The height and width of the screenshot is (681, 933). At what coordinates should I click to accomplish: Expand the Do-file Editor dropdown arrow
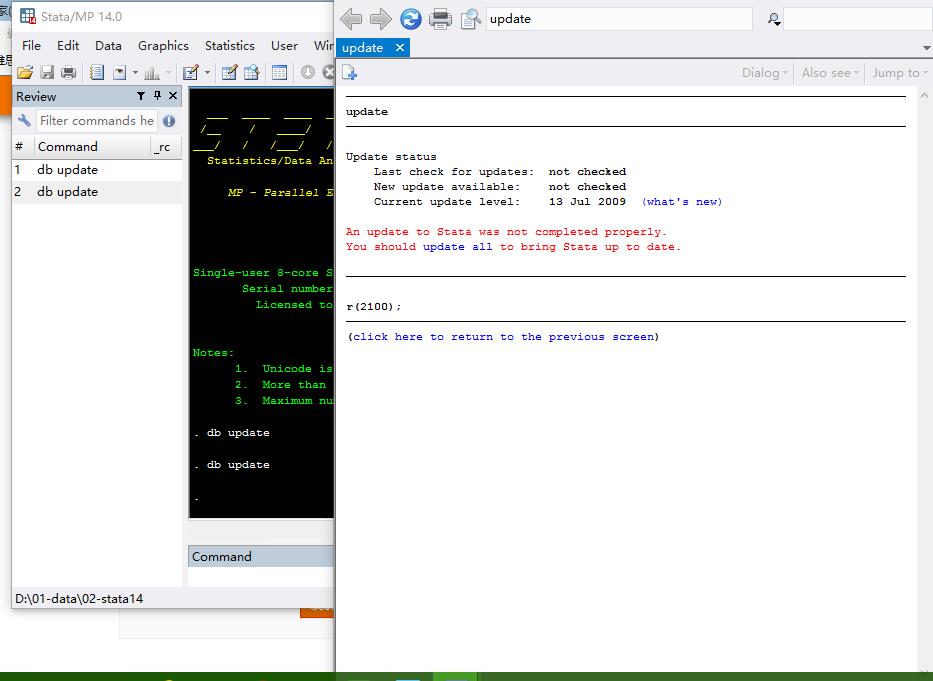coord(208,72)
